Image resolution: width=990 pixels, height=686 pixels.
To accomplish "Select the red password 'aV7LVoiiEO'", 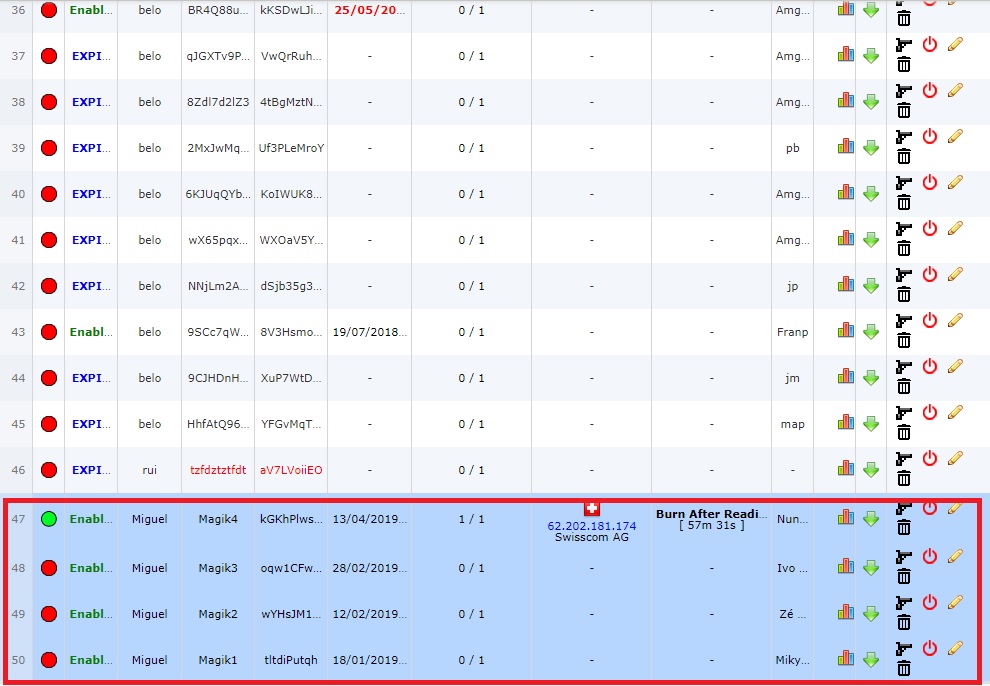I will (x=291, y=470).
